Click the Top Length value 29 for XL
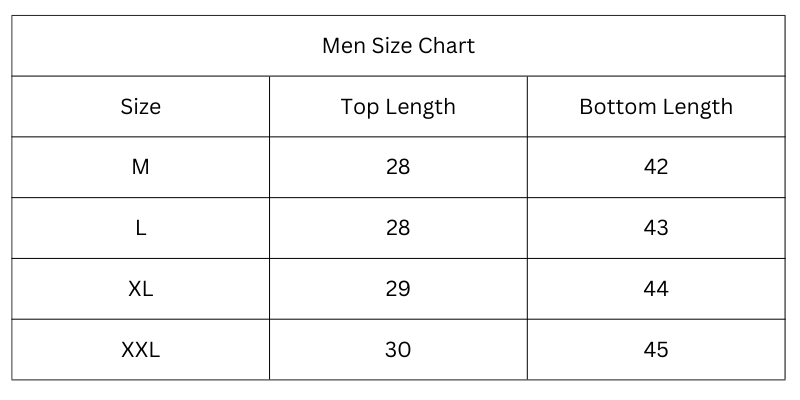The image size is (800, 400). coord(398,289)
